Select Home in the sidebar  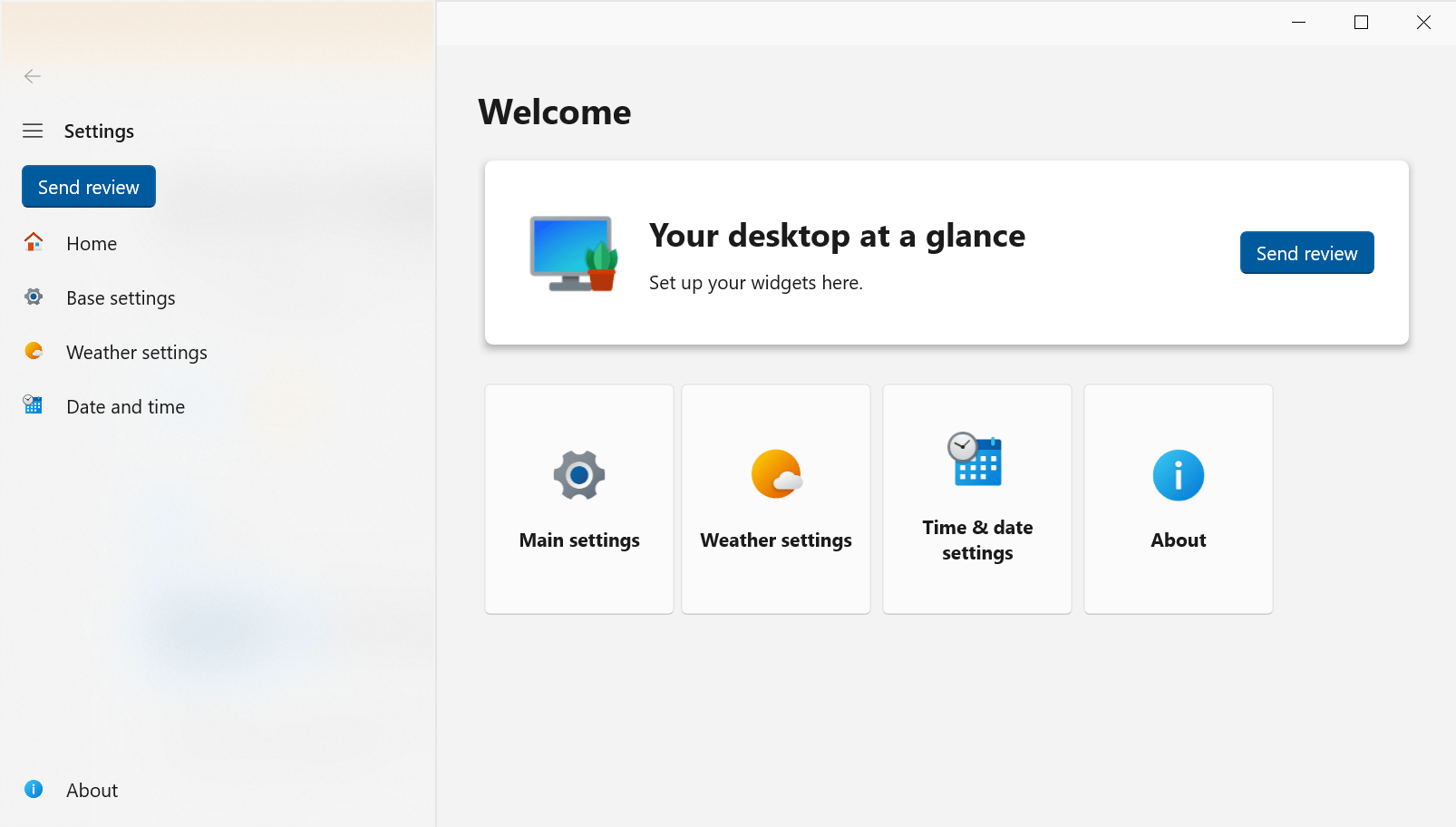pyautogui.click(x=91, y=243)
